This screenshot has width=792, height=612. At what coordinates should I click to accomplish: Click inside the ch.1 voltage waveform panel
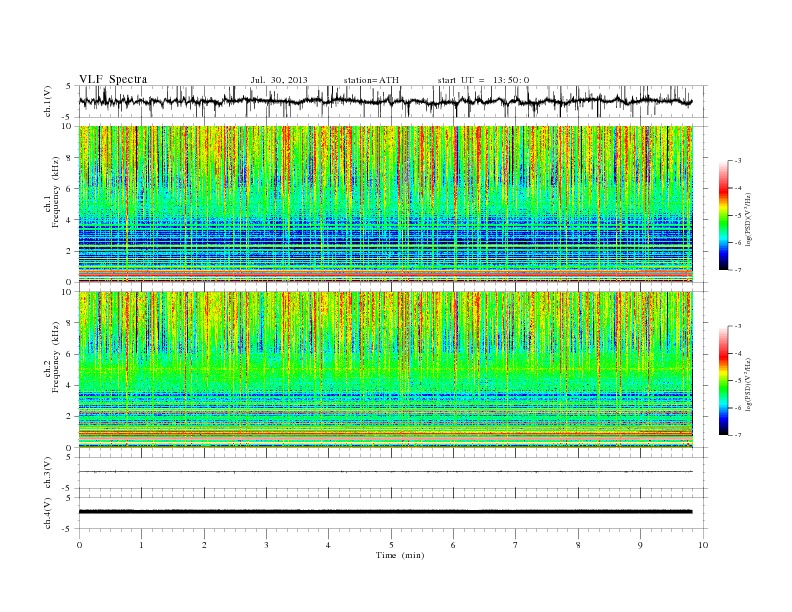pyautogui.click(x=393, y=101)
